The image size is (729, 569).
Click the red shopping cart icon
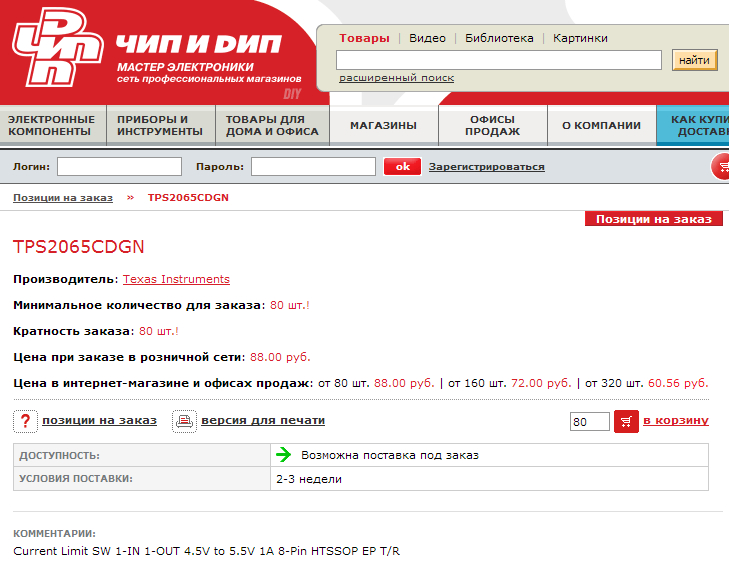[x=626, y=421]
